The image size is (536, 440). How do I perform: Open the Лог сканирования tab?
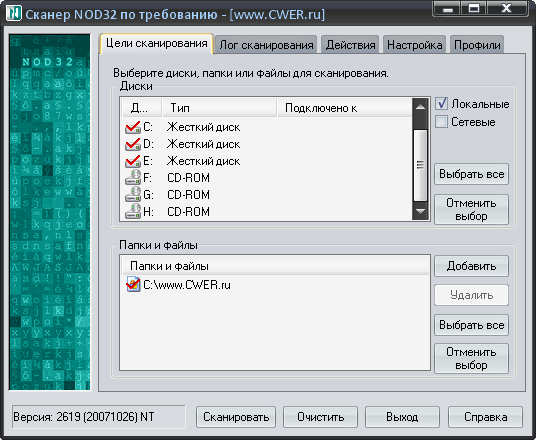(266, 45)
